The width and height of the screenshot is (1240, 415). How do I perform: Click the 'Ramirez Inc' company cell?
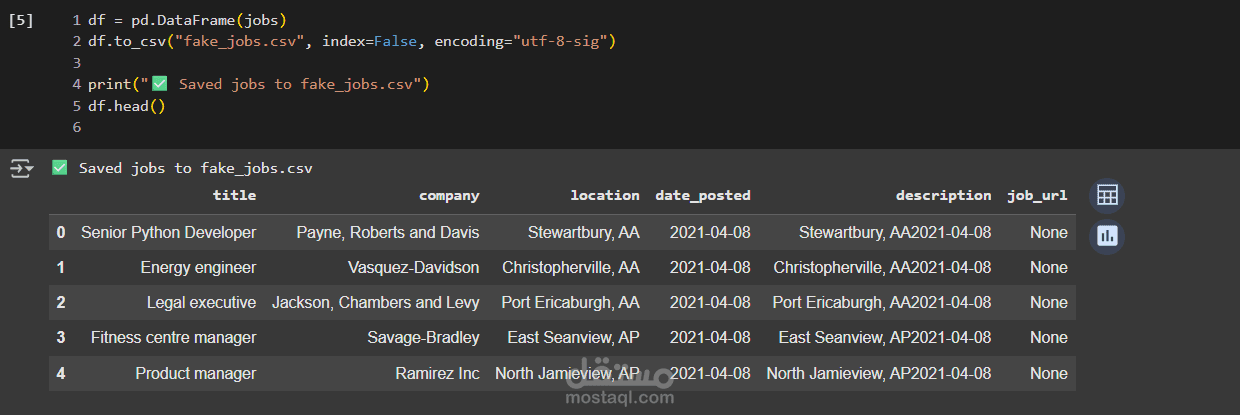tap(437, 374)
